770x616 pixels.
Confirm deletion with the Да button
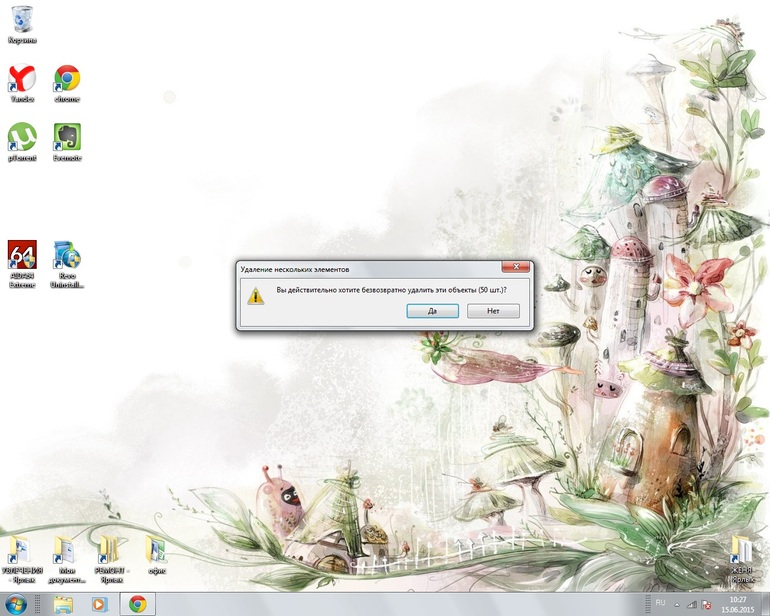click(x=432, y=311)
